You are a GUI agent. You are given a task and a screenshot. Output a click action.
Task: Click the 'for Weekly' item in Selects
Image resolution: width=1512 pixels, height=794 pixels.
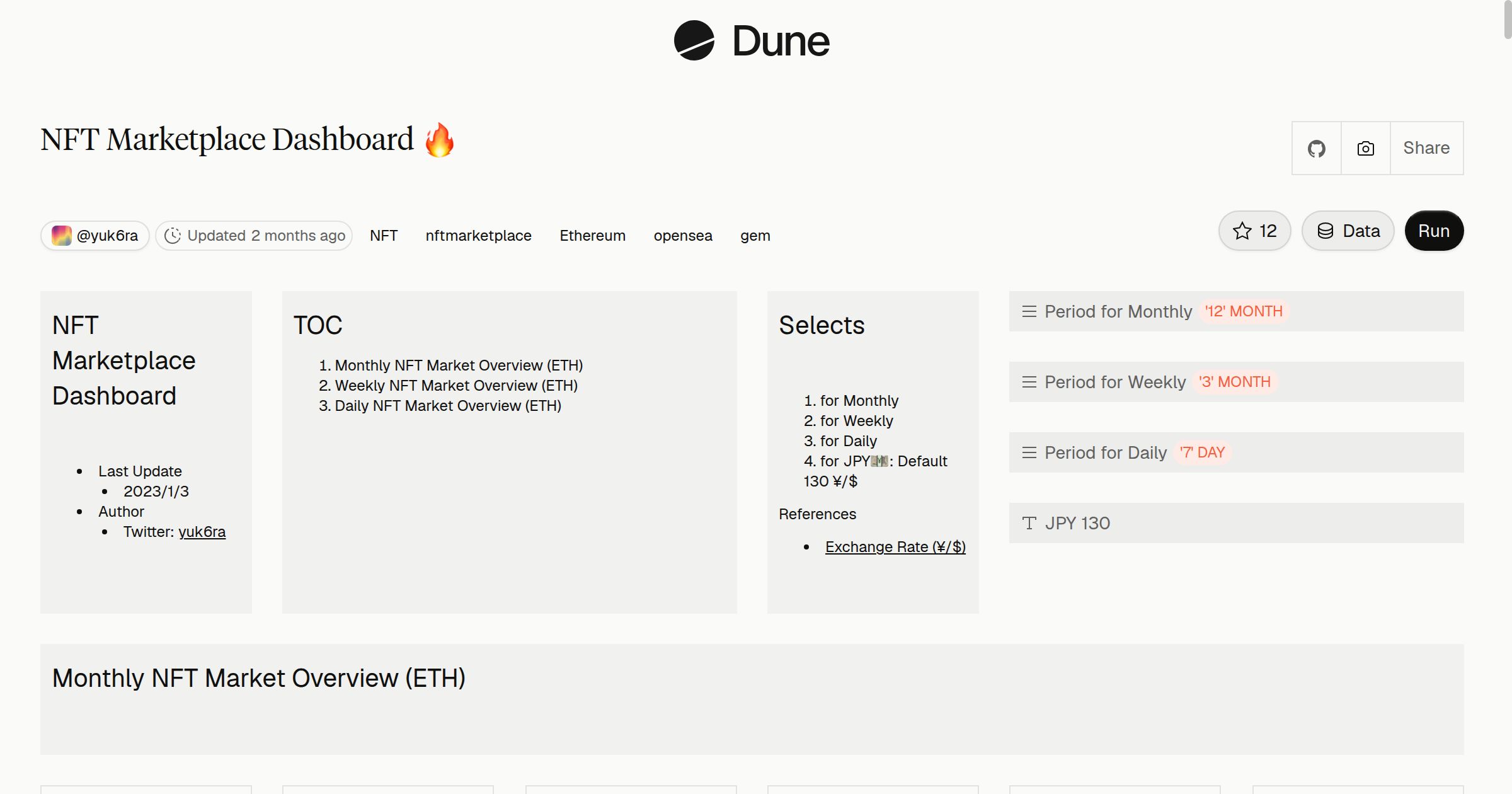(x=857, y=421)
